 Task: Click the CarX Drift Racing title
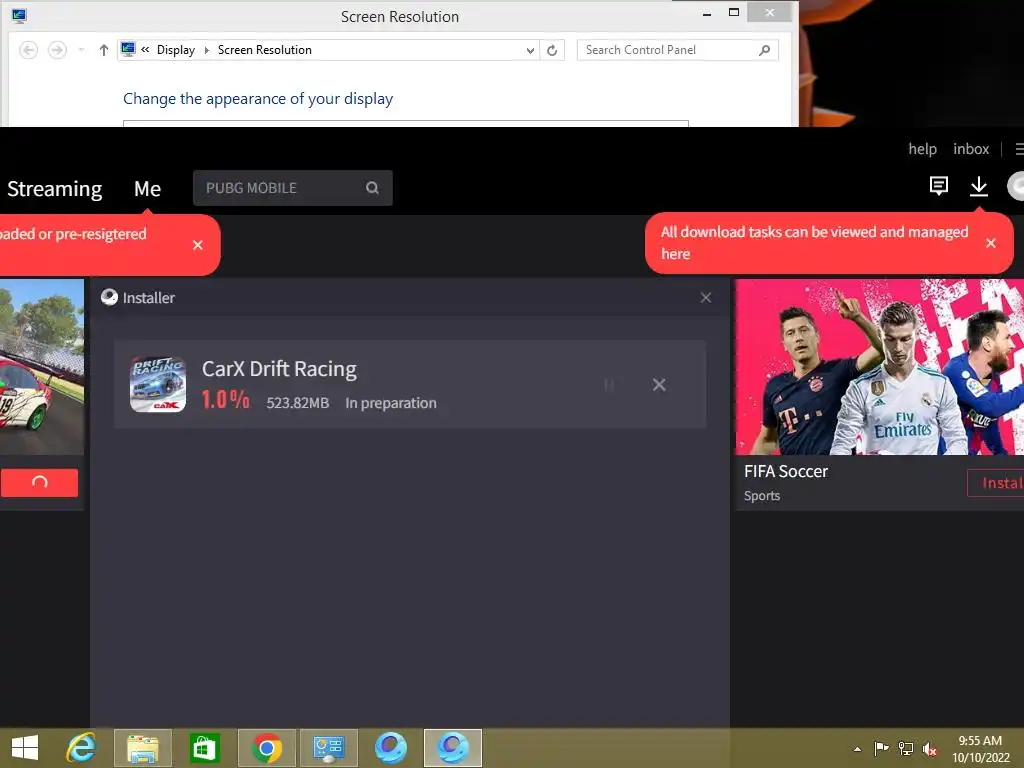(x=279, y=369)
